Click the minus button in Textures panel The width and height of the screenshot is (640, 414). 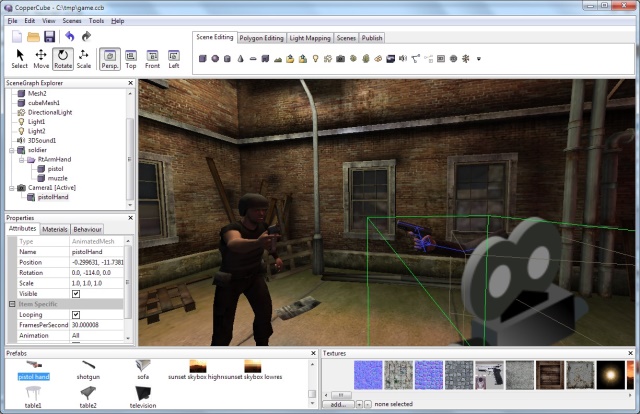(367, 404)
